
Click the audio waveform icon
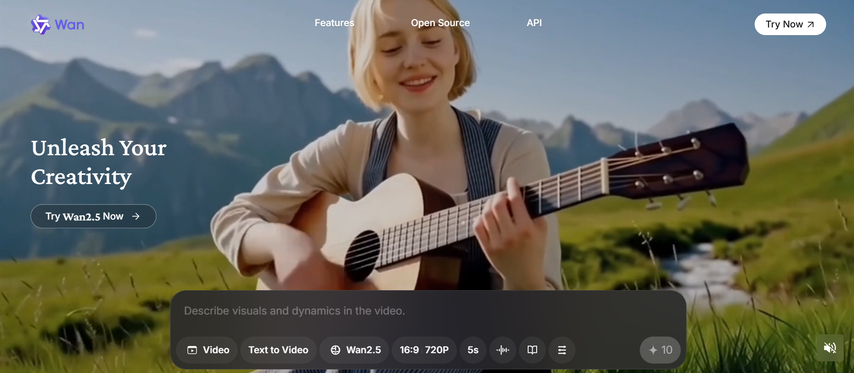[503, 350]
